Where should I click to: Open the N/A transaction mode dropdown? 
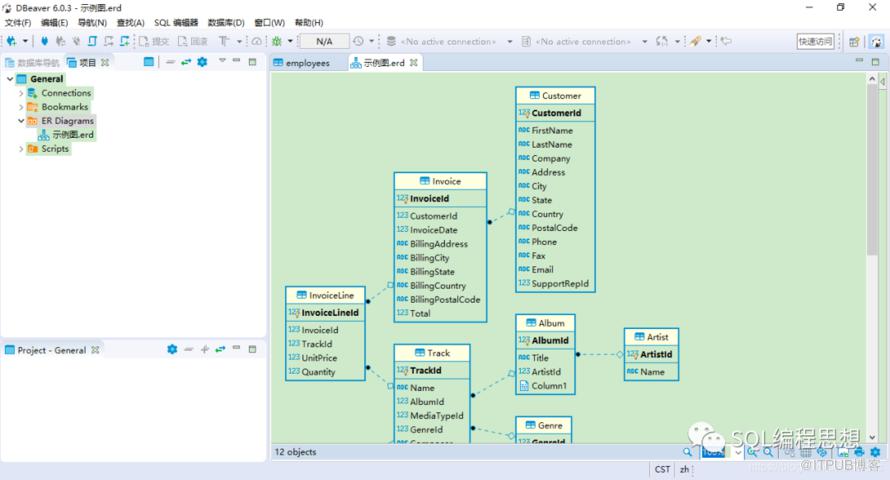324,41
